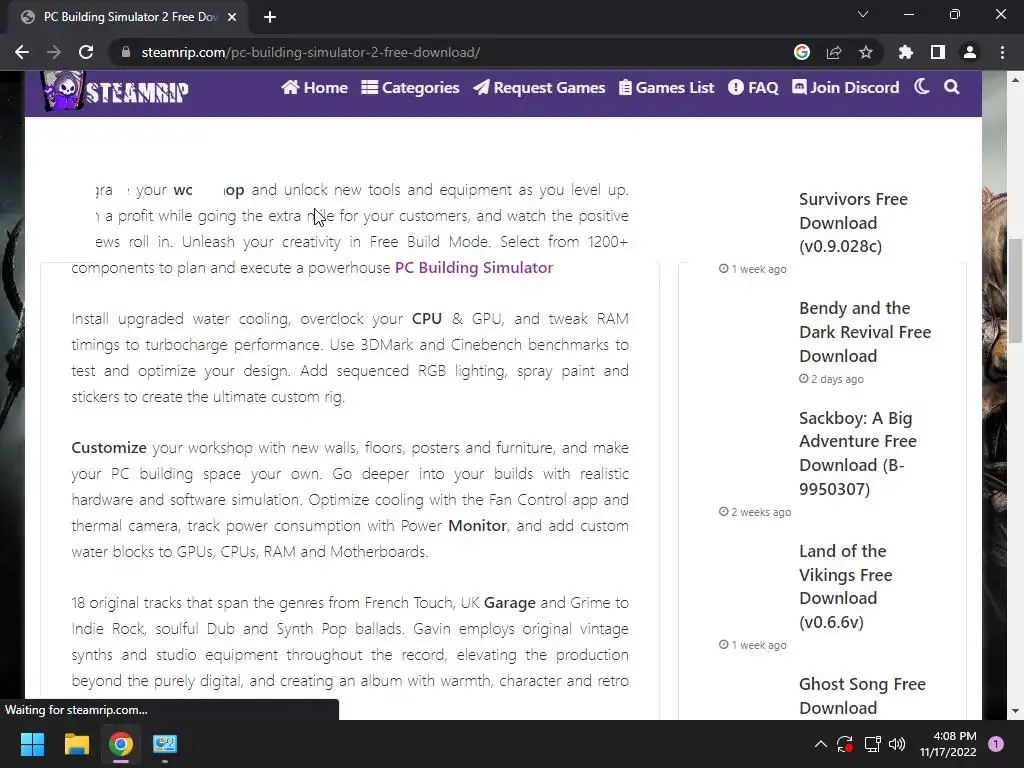The image size is (1024, 768).
Task: Expand the tab search chevron
Action: pyautogui.click(x=863, y=14)
